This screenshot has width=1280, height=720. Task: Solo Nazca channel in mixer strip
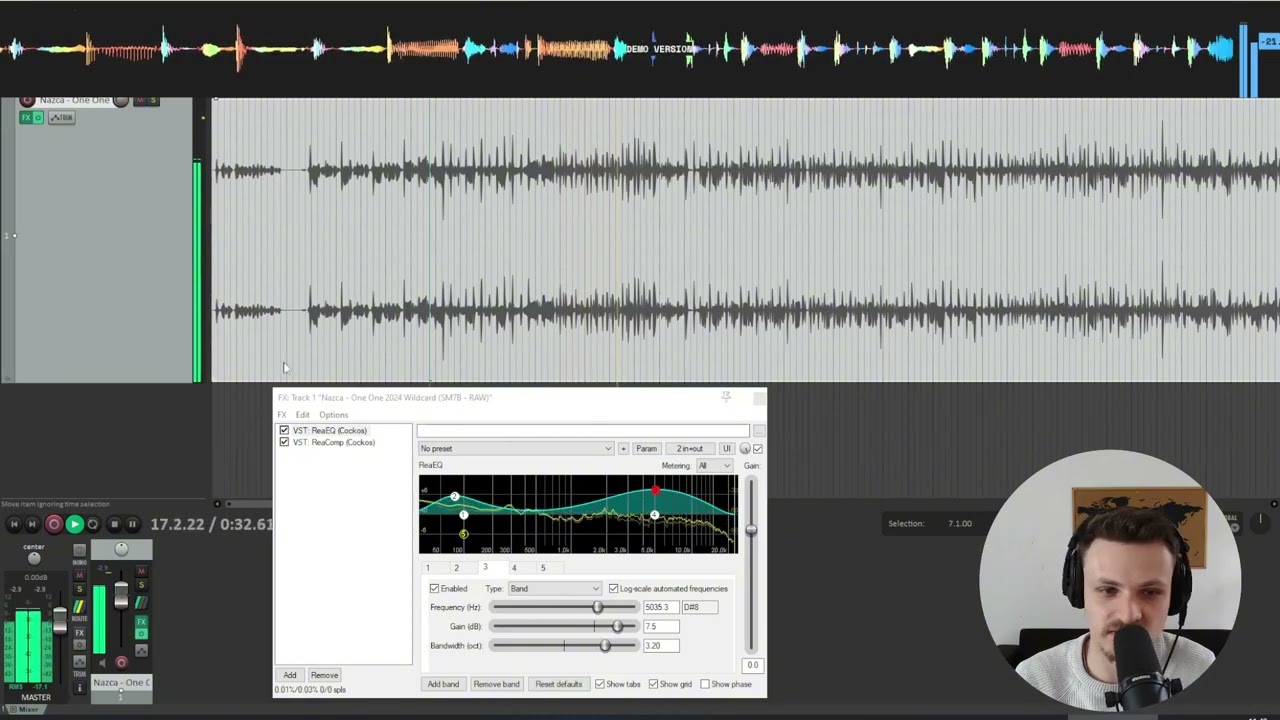click(141, 585)
